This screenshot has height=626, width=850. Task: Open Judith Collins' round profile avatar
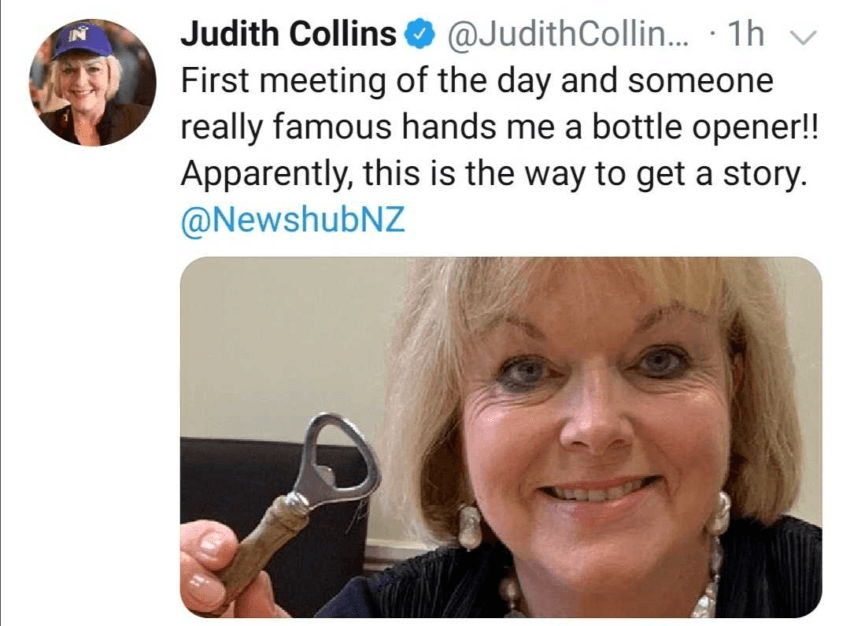click(92, 82)
